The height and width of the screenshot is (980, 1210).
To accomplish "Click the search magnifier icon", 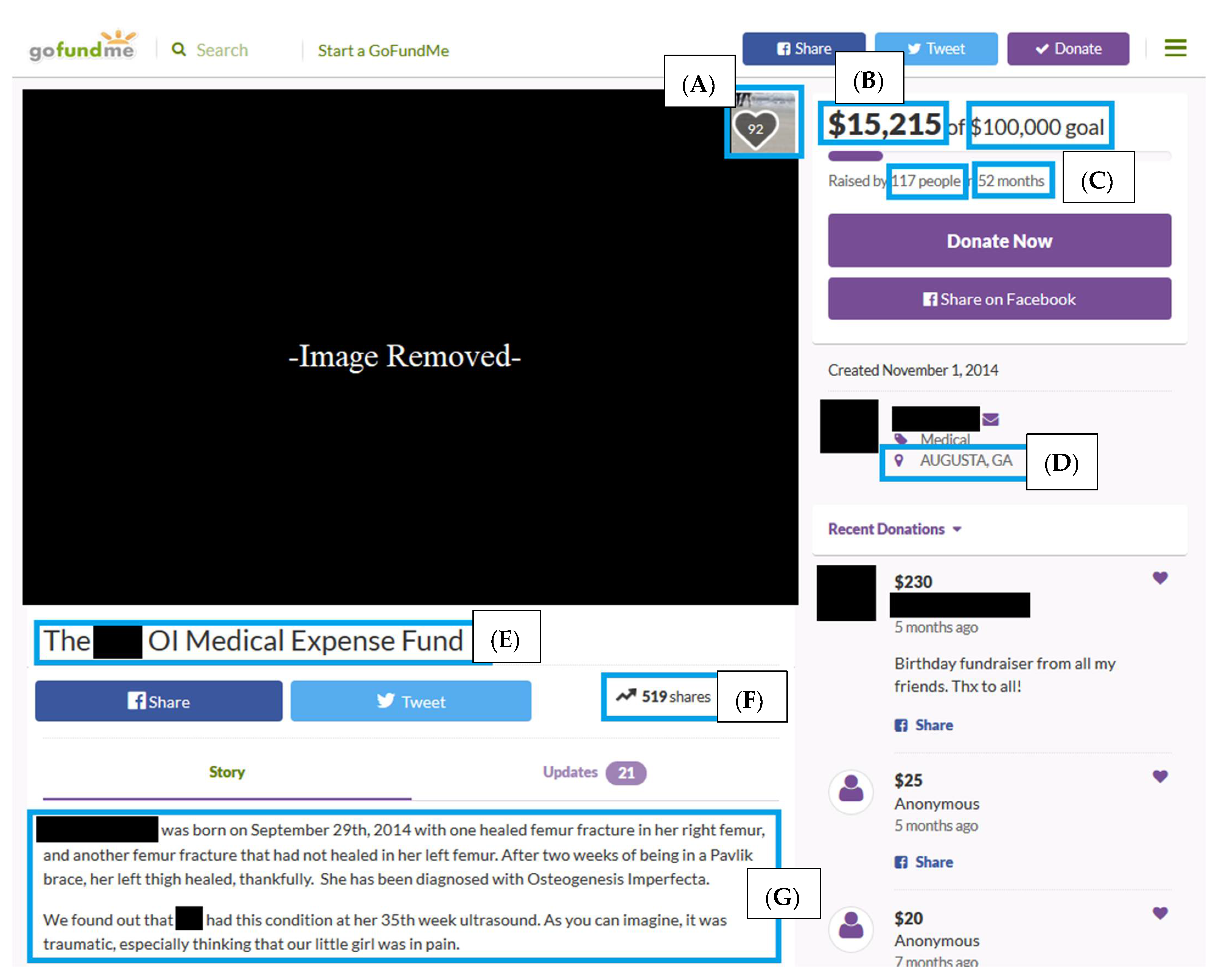I will (x=178, y=50).
